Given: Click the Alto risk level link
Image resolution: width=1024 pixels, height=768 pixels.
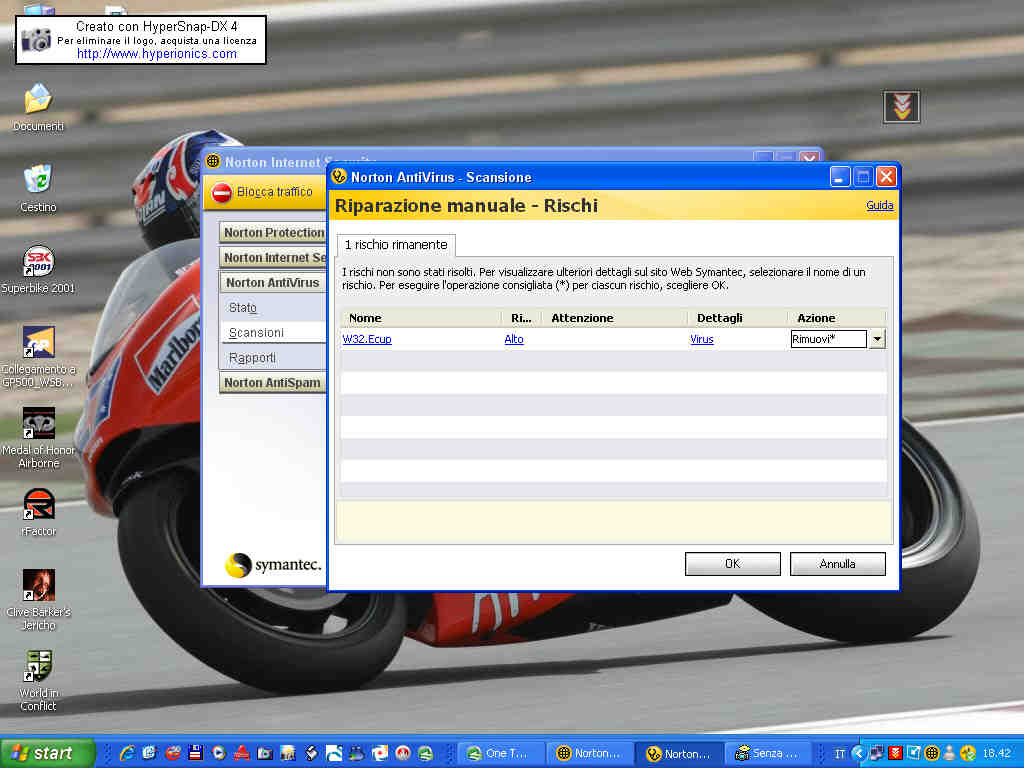Looking at the screenshot, I should [x=514, y=339].
